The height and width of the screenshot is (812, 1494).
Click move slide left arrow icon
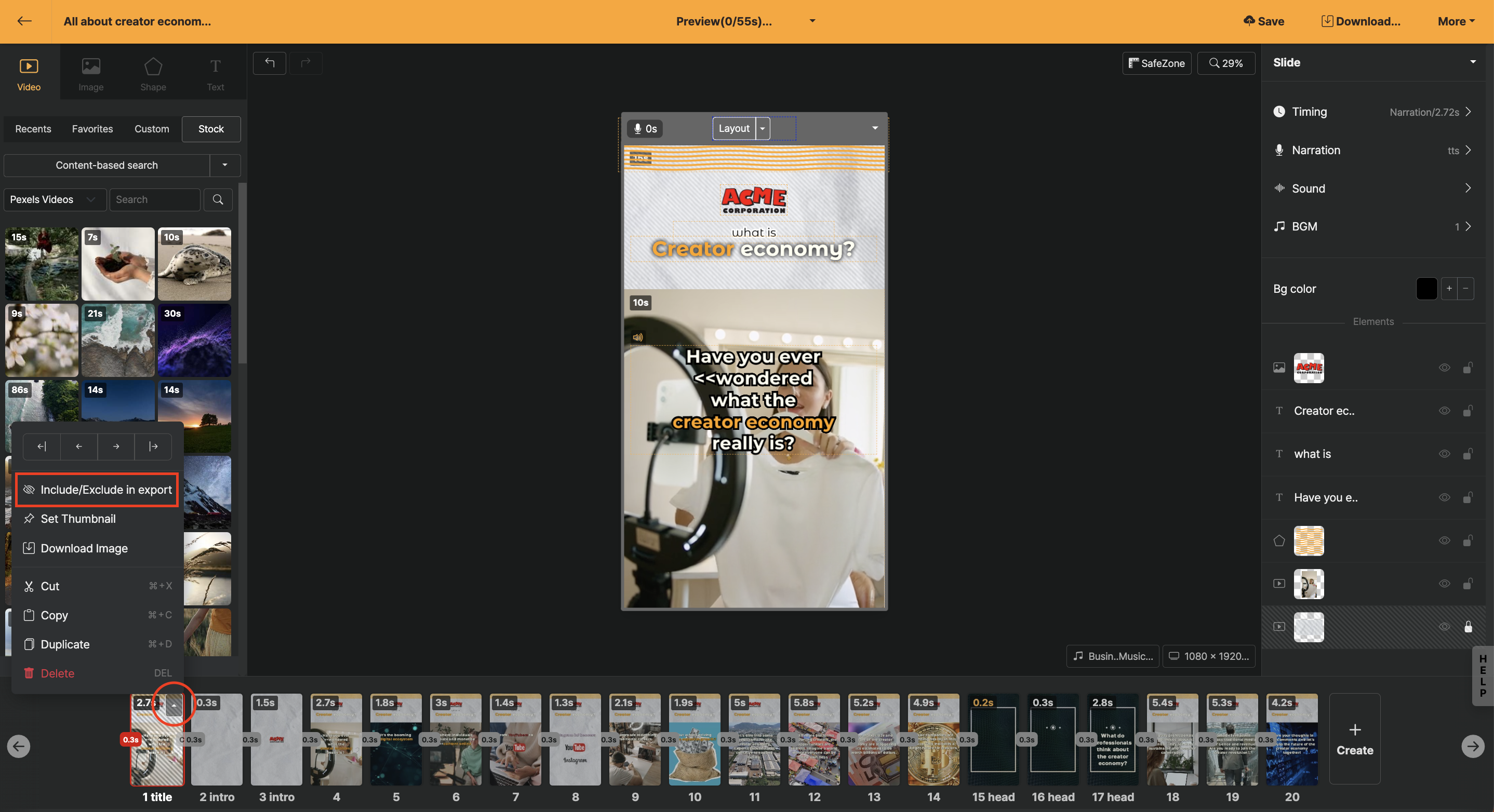pos(79,446)
